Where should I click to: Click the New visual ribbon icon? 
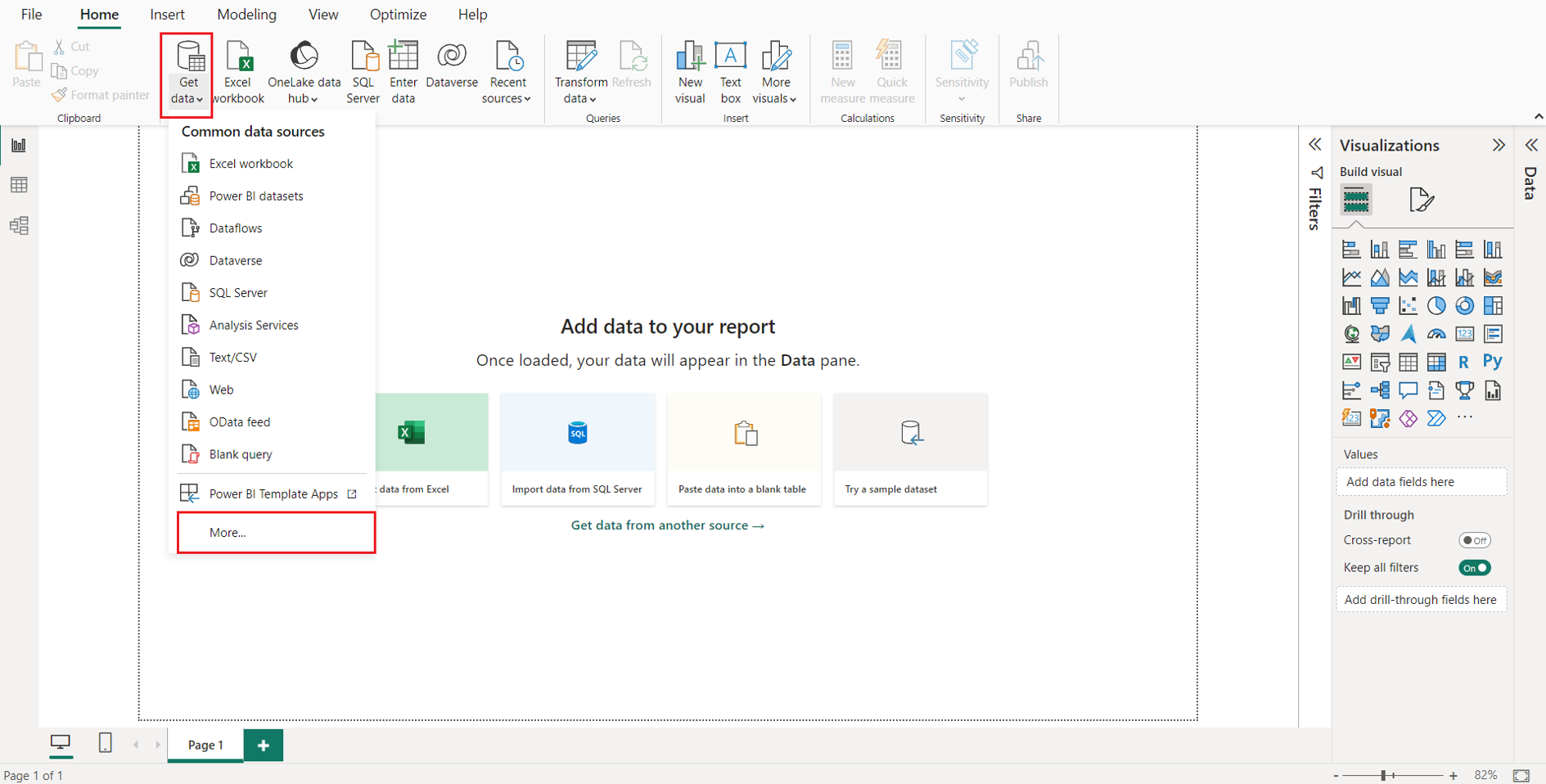690,73
